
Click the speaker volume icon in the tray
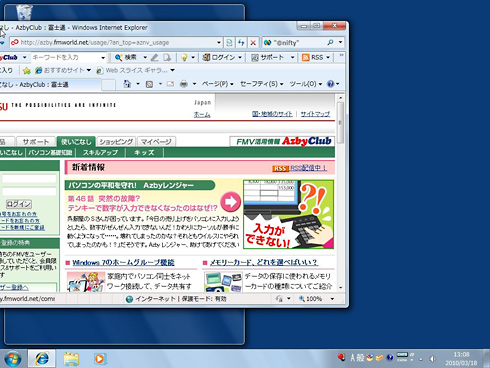tap(432, 359)
